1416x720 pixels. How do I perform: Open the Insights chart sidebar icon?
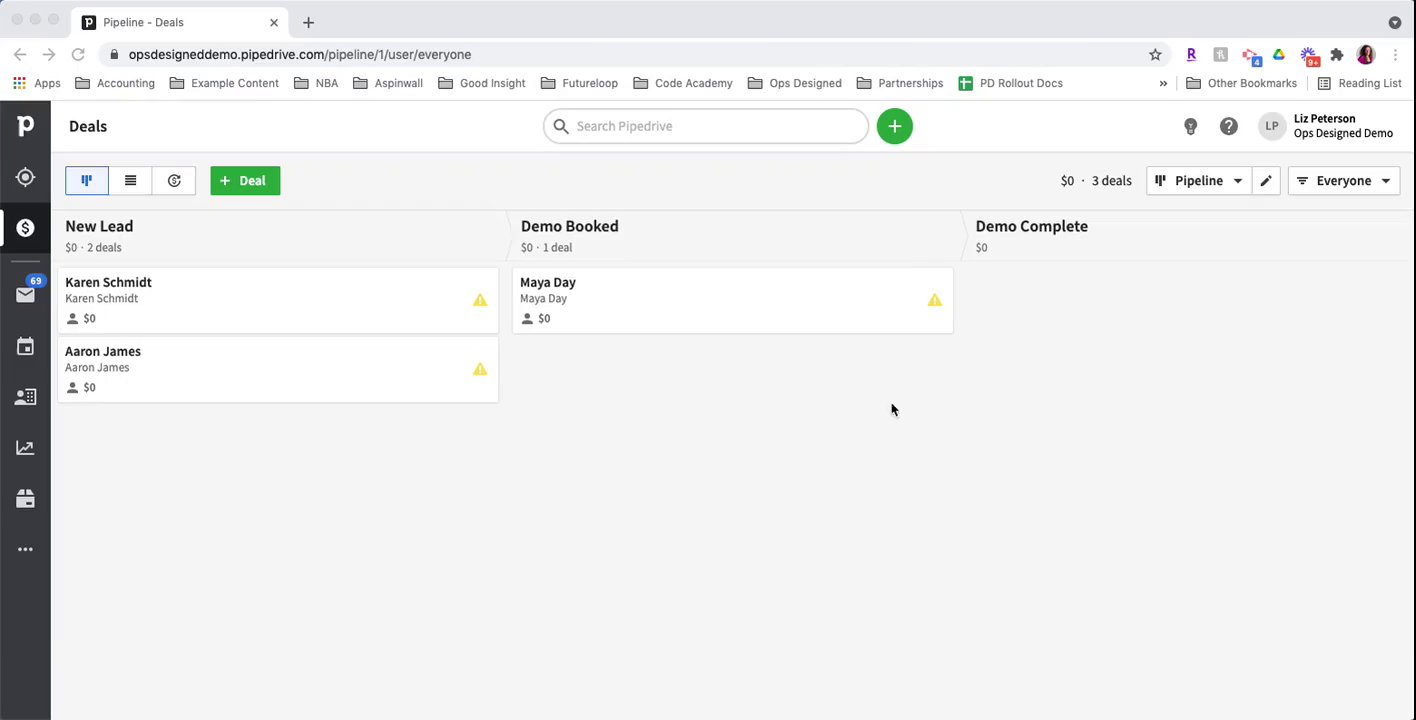(25, 448)
